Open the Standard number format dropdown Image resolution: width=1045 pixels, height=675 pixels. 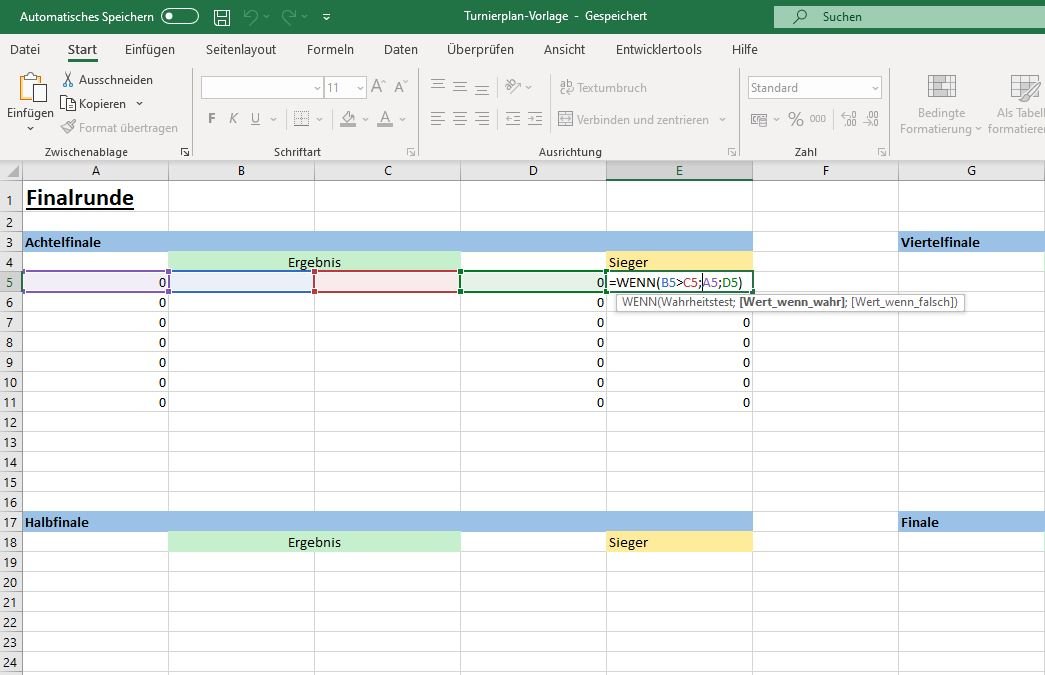pyautogui.click(x=875, y=88)
